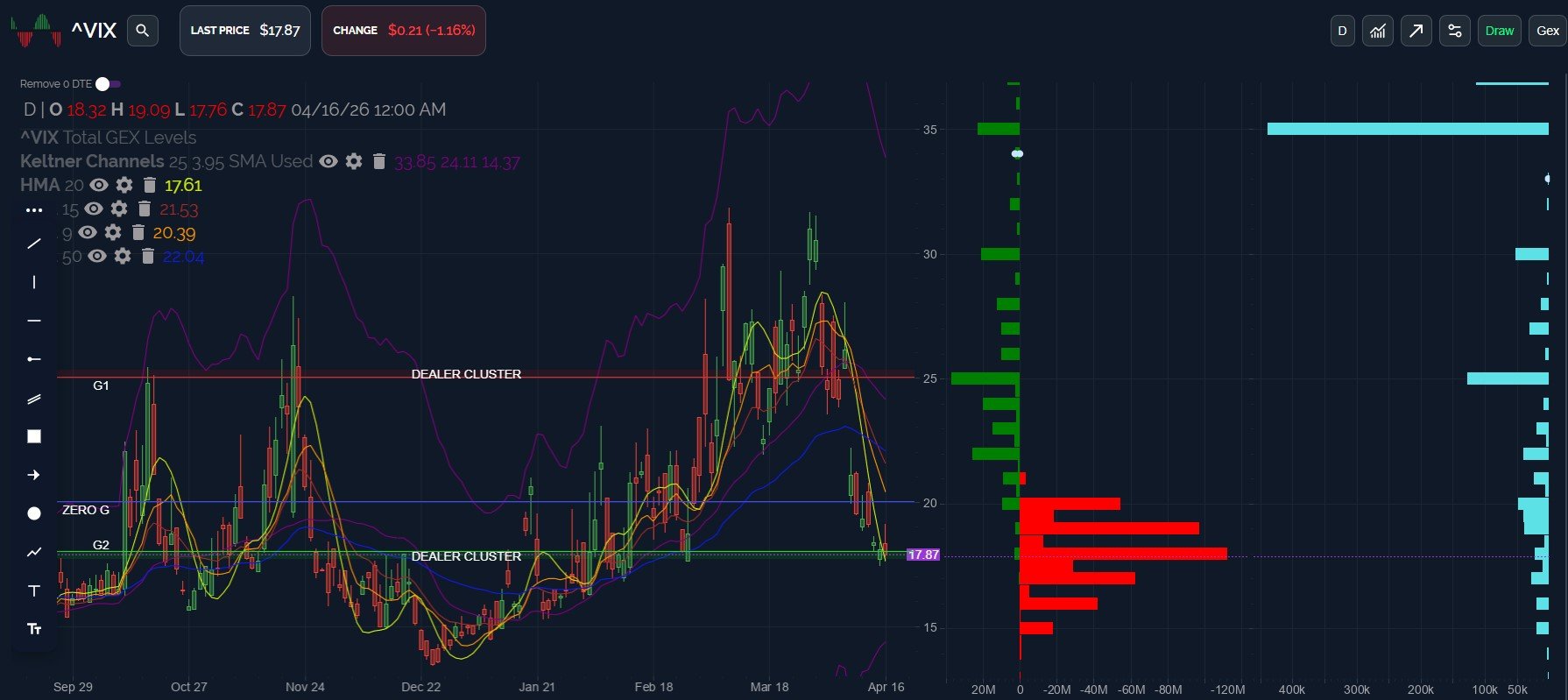Delete the 21.53 indicator line

[x=144, y=209]
